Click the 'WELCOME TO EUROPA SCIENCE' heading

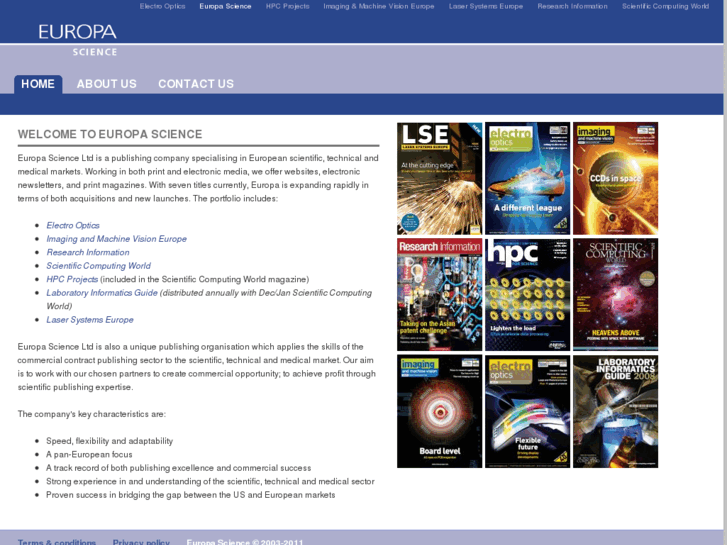(110, 135)
